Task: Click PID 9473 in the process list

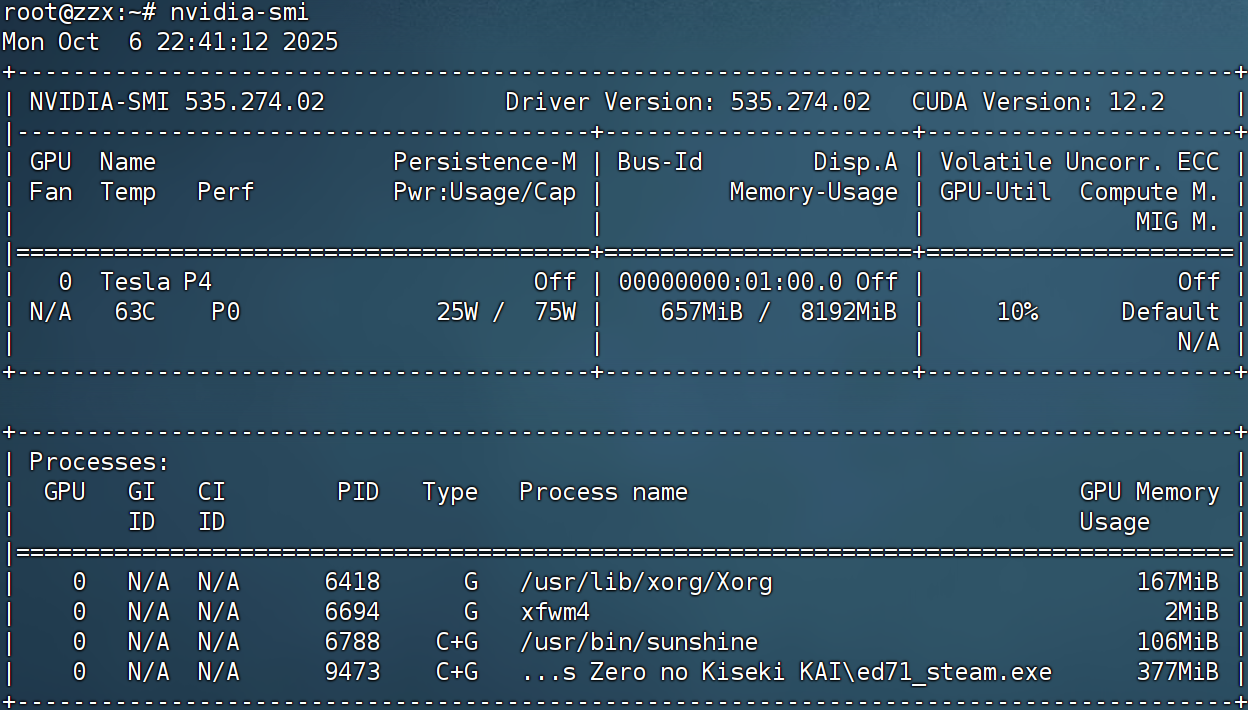Action: tap(352, 672)
